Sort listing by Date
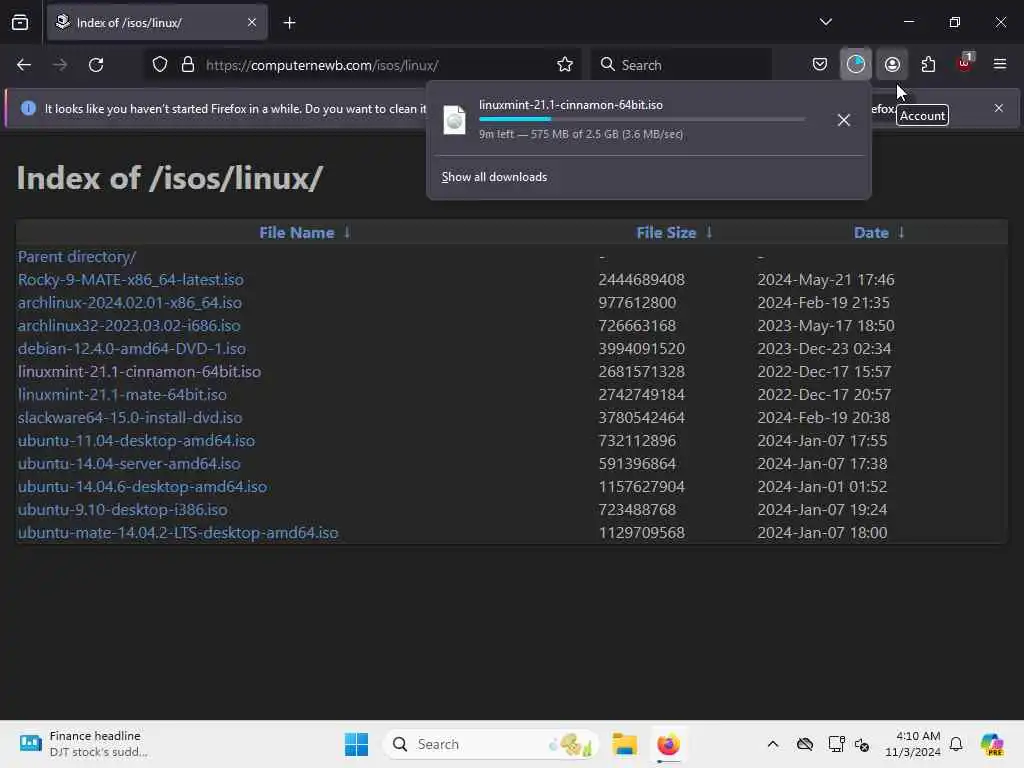This screenshot has height=768, width=1024. point(871,232)
